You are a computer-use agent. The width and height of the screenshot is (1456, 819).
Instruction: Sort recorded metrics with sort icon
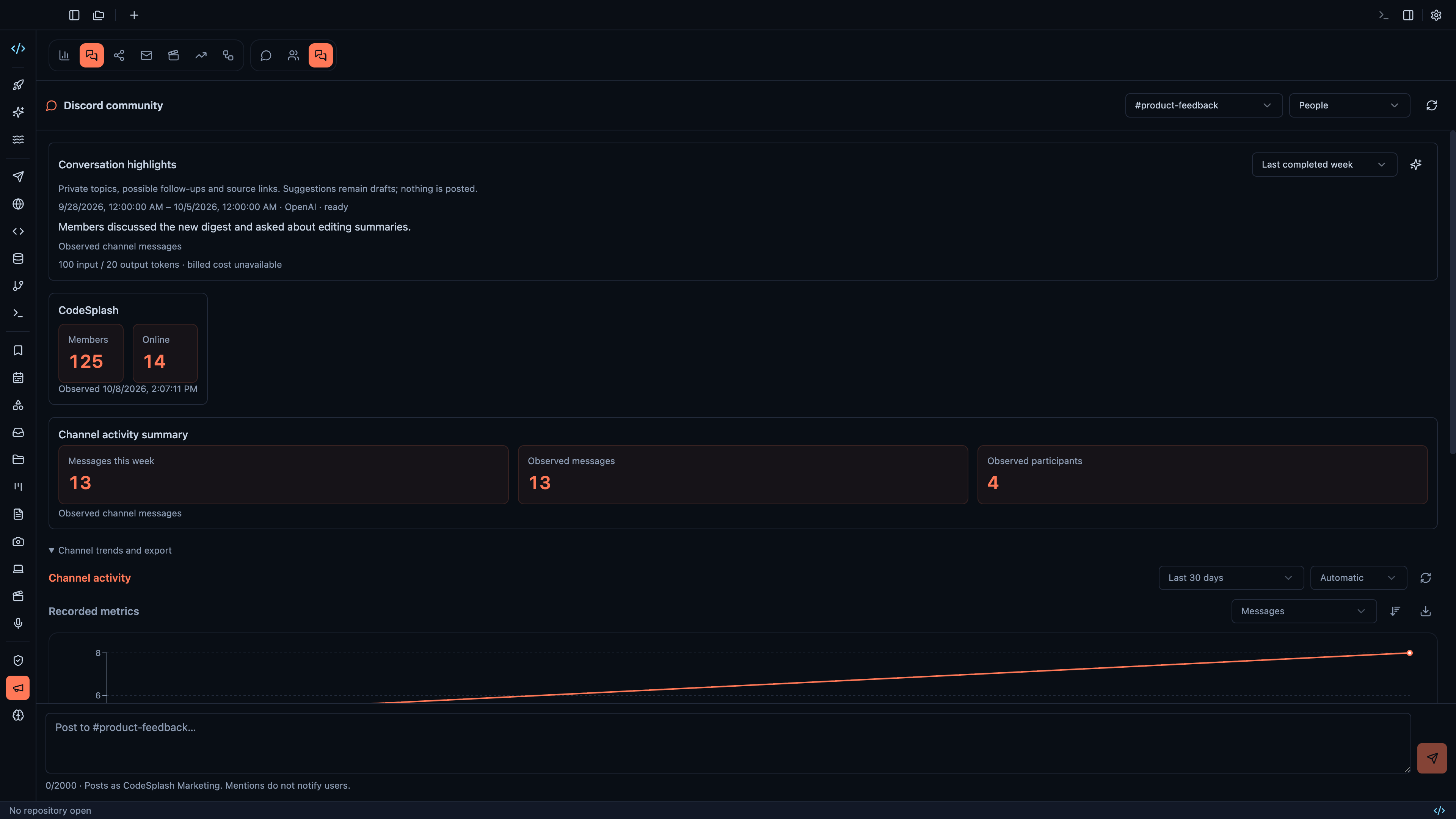[1395, 611]
